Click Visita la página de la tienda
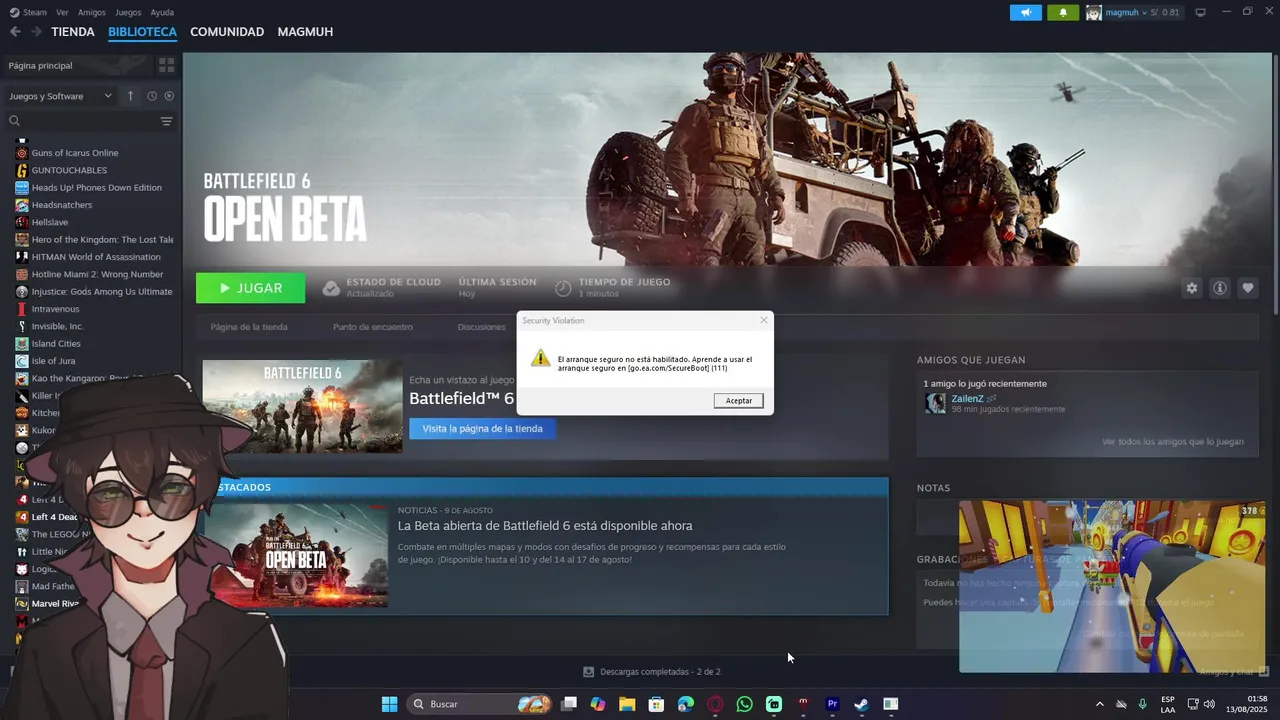The width and height of the screenshot is (1280, 720). tap(482, 429)
